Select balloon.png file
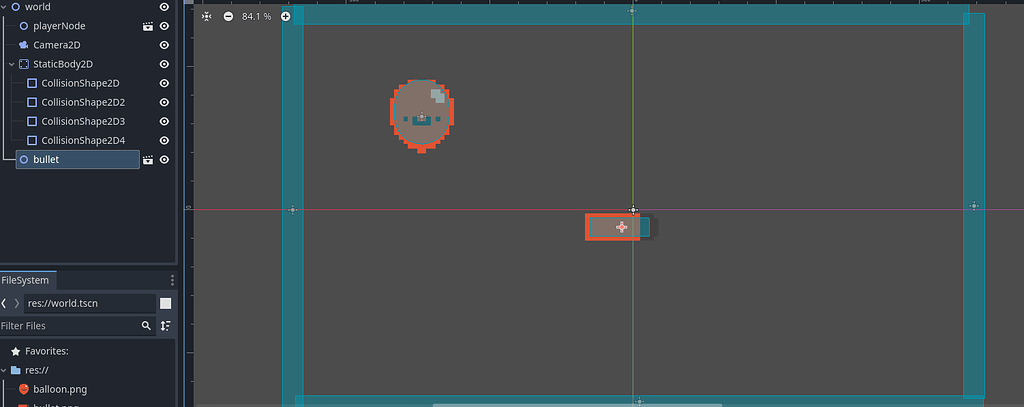This screenshot has width=1024, height=407. (x=60, y=389)
